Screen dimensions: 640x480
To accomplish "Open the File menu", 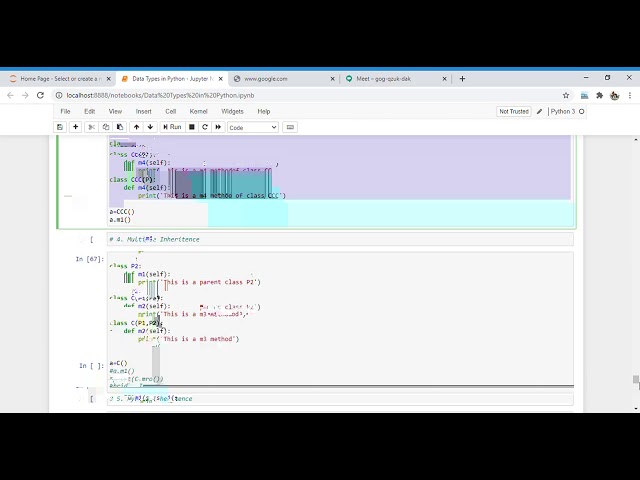I will click(x=65, y=111).
